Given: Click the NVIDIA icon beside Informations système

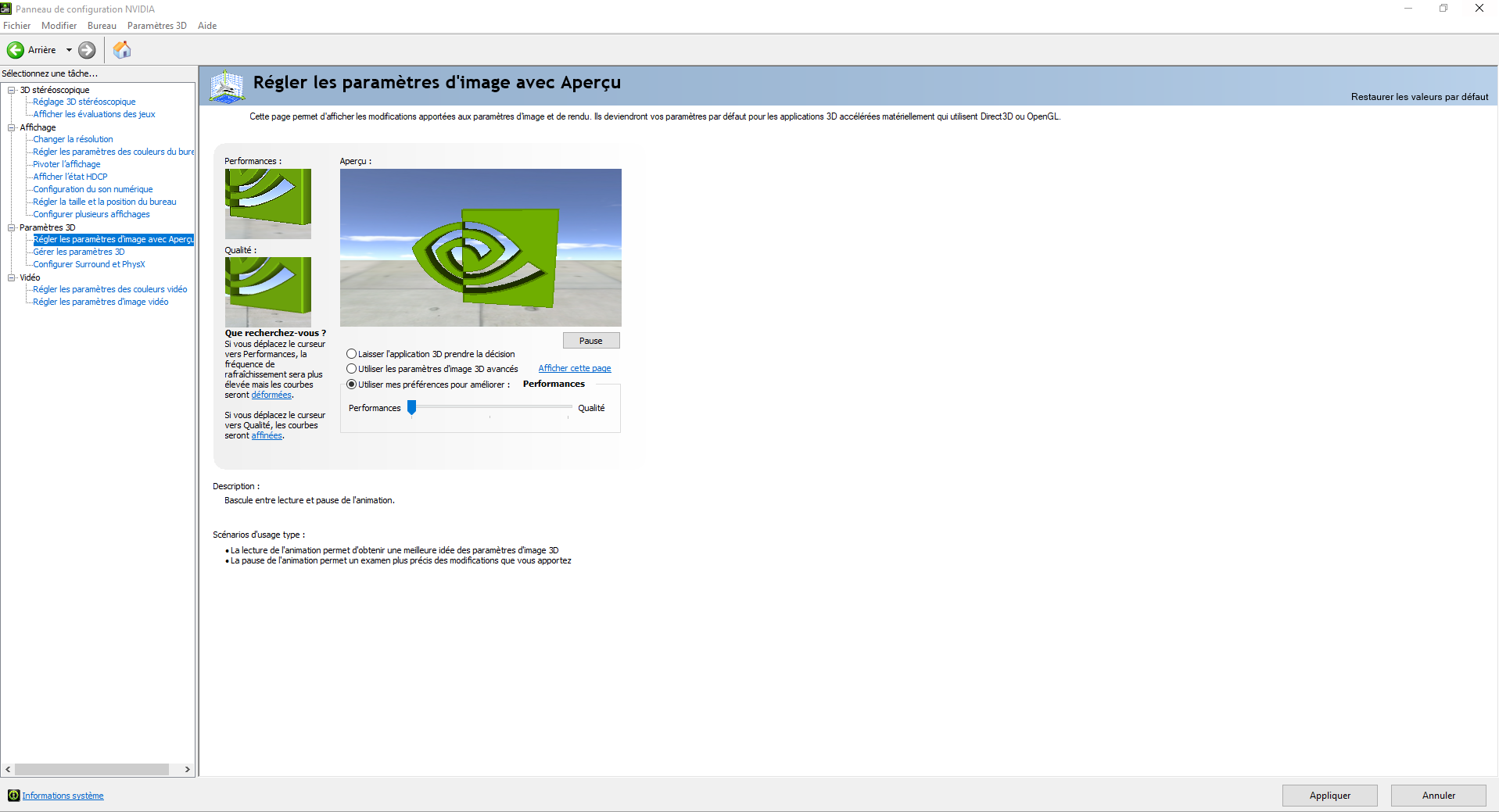Looking at the screenshot, I should pos(13,796).
